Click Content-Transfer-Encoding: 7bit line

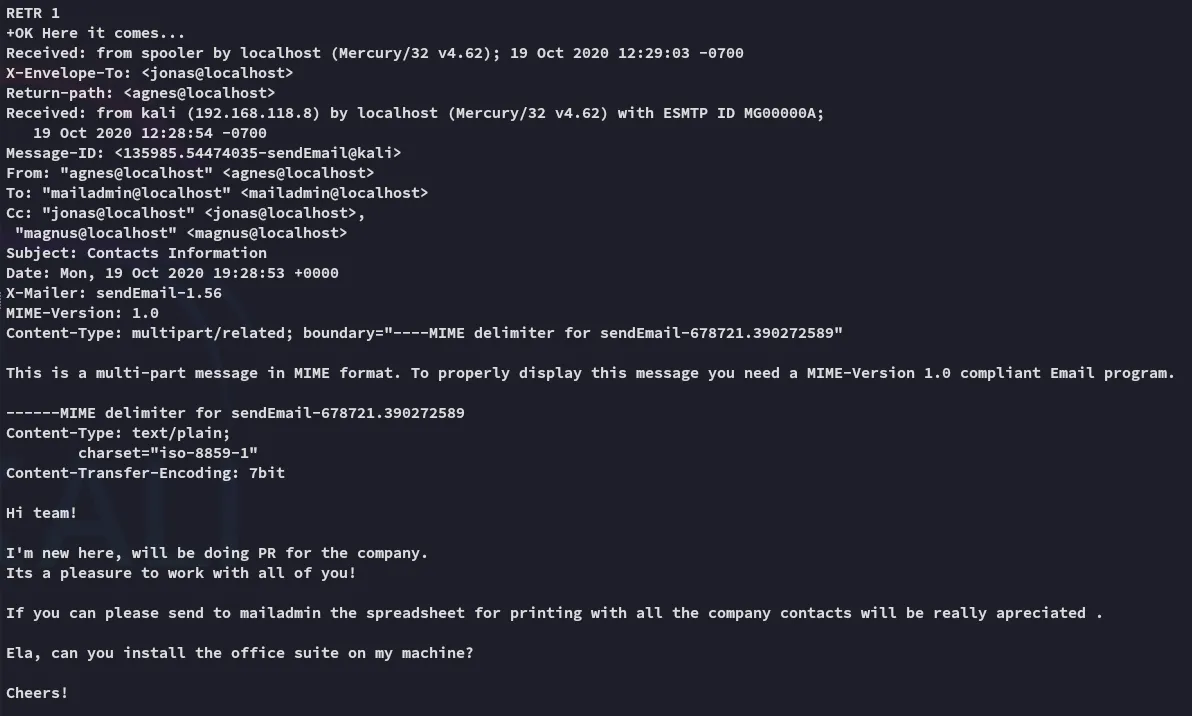point(146,473)
